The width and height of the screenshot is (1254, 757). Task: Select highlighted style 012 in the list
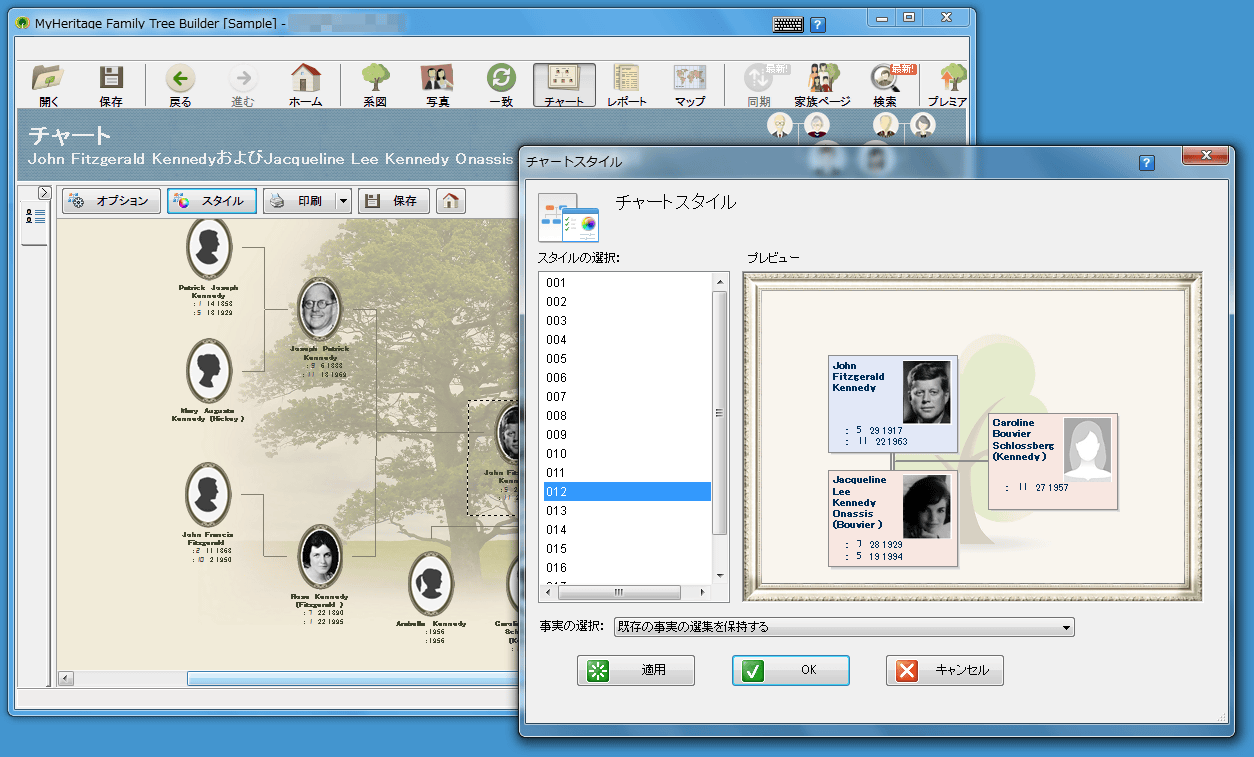pos(626,492)
